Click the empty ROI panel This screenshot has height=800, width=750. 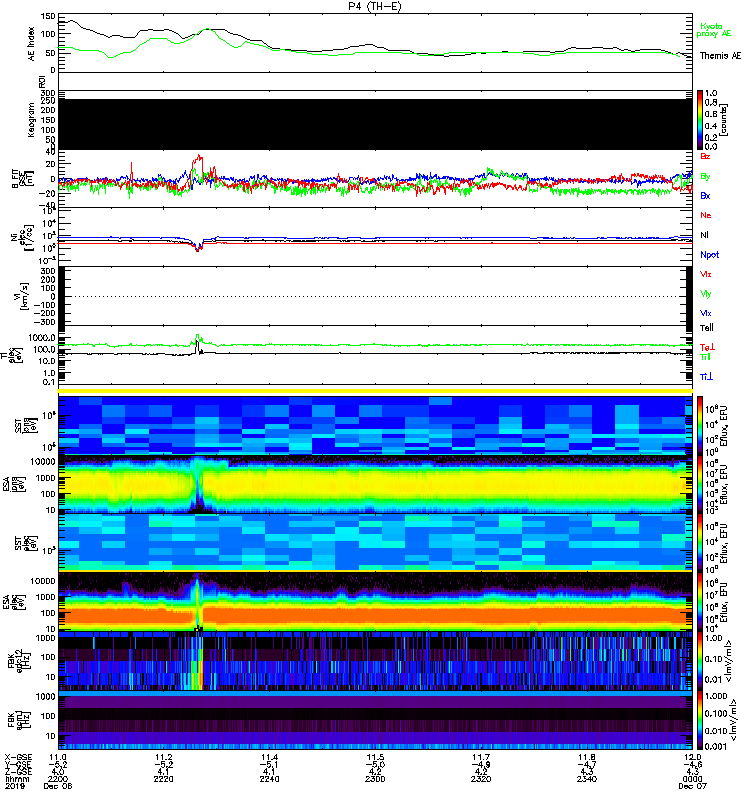pyautogui.click(x=375, y=81)
